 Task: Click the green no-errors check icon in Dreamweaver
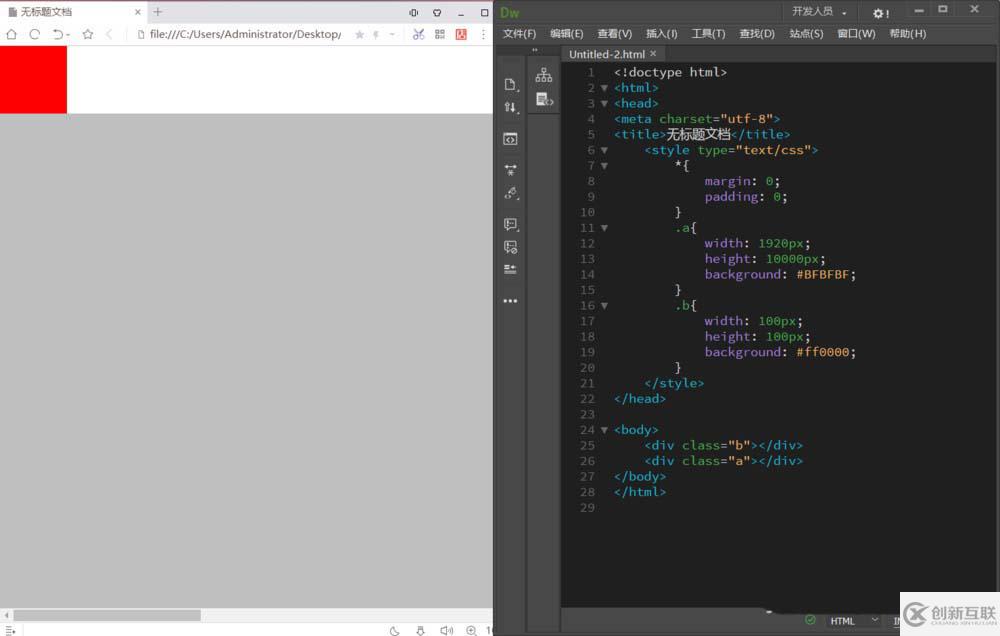(x=810, y=620)
